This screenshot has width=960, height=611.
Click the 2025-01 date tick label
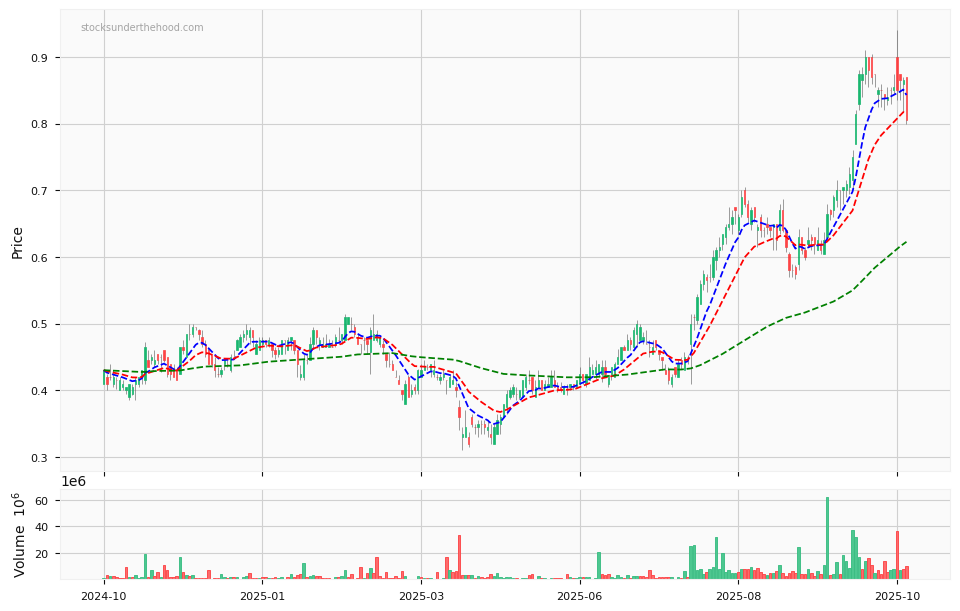pos(262,596)
